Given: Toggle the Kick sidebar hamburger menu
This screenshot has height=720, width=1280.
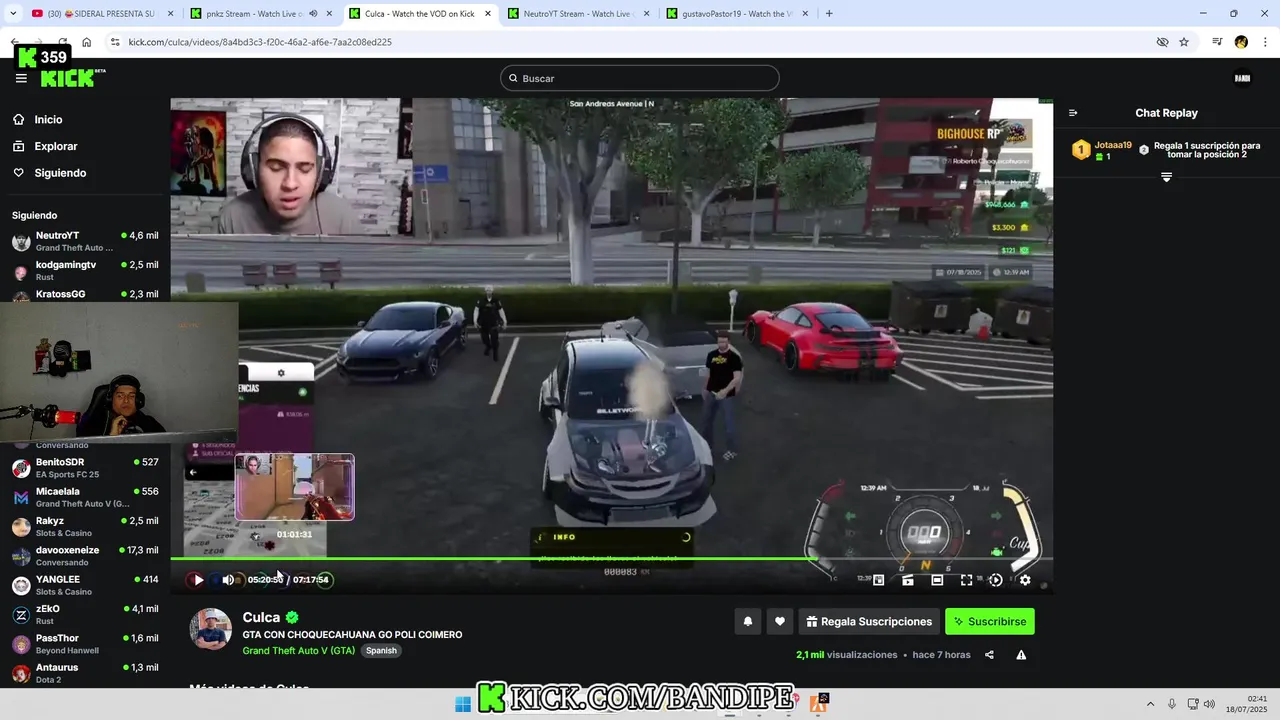Looking at the screenshot, I should [21, 78].
